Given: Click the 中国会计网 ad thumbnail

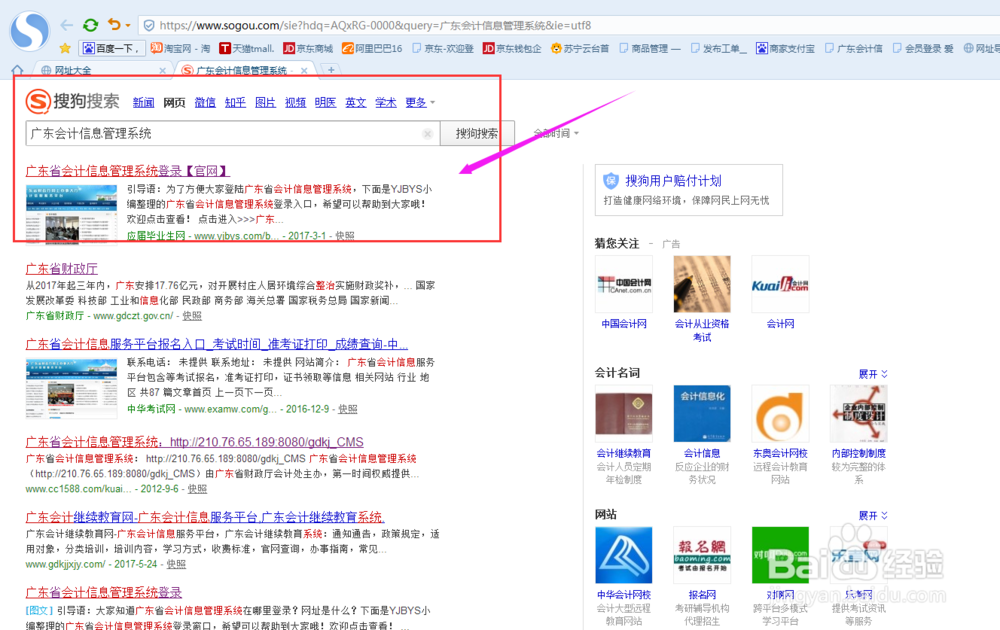Looking at the screenshot, I should coord(624,284).
